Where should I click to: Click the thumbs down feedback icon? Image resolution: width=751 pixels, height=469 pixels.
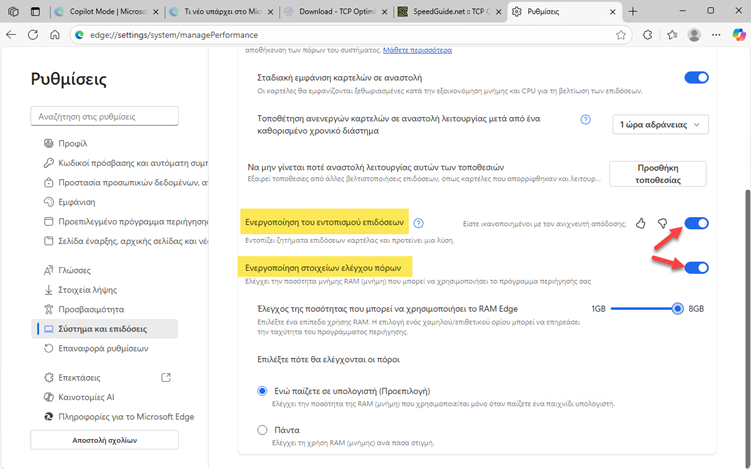[662, 223]
